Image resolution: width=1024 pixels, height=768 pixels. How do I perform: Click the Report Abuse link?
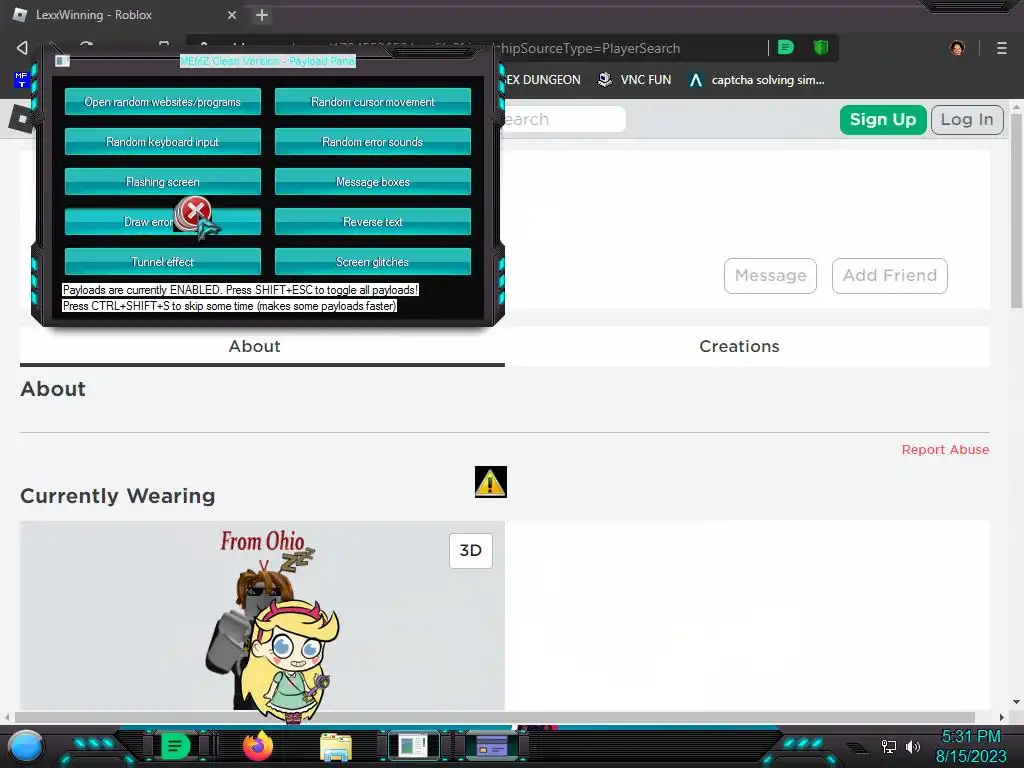(945, 449)
